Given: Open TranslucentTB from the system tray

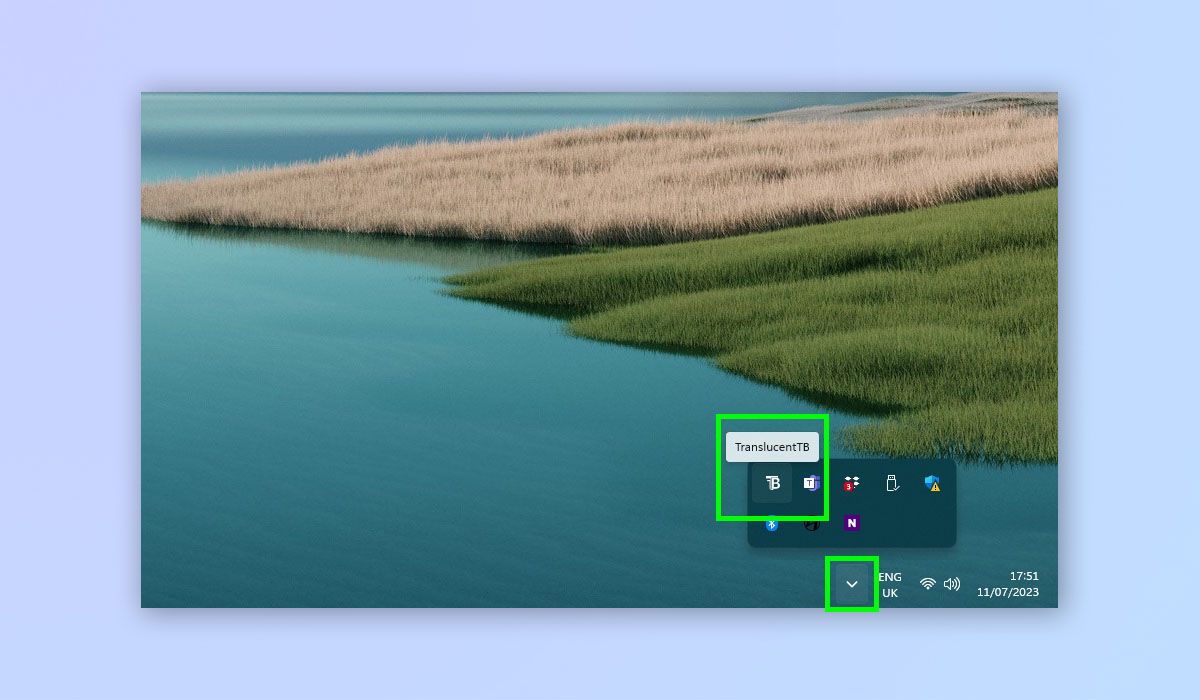Looking at the screenshot, I should click(772, 483).
